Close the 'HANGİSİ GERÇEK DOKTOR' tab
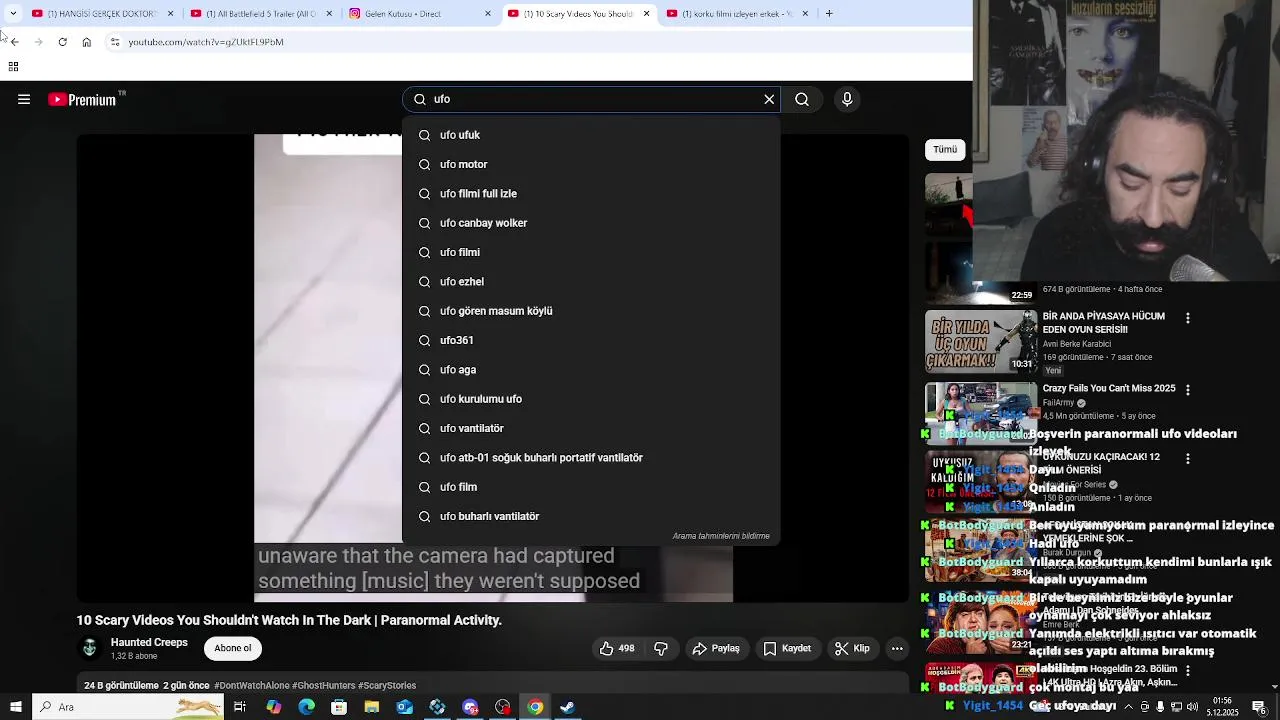This screenshot has height=720, width=1280. coord(170,14)
